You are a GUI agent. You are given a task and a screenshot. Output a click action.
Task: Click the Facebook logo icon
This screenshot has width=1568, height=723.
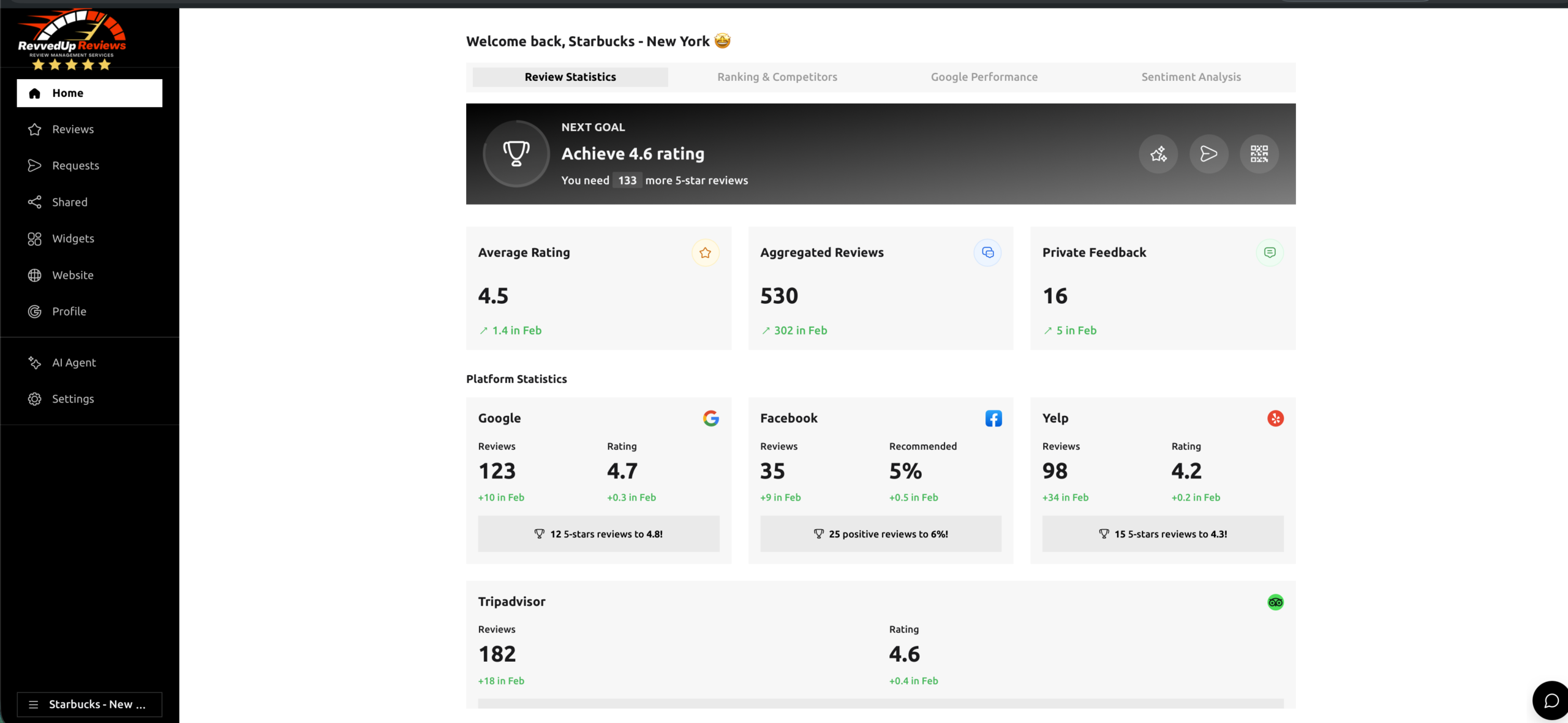click(x=993, y=418)
